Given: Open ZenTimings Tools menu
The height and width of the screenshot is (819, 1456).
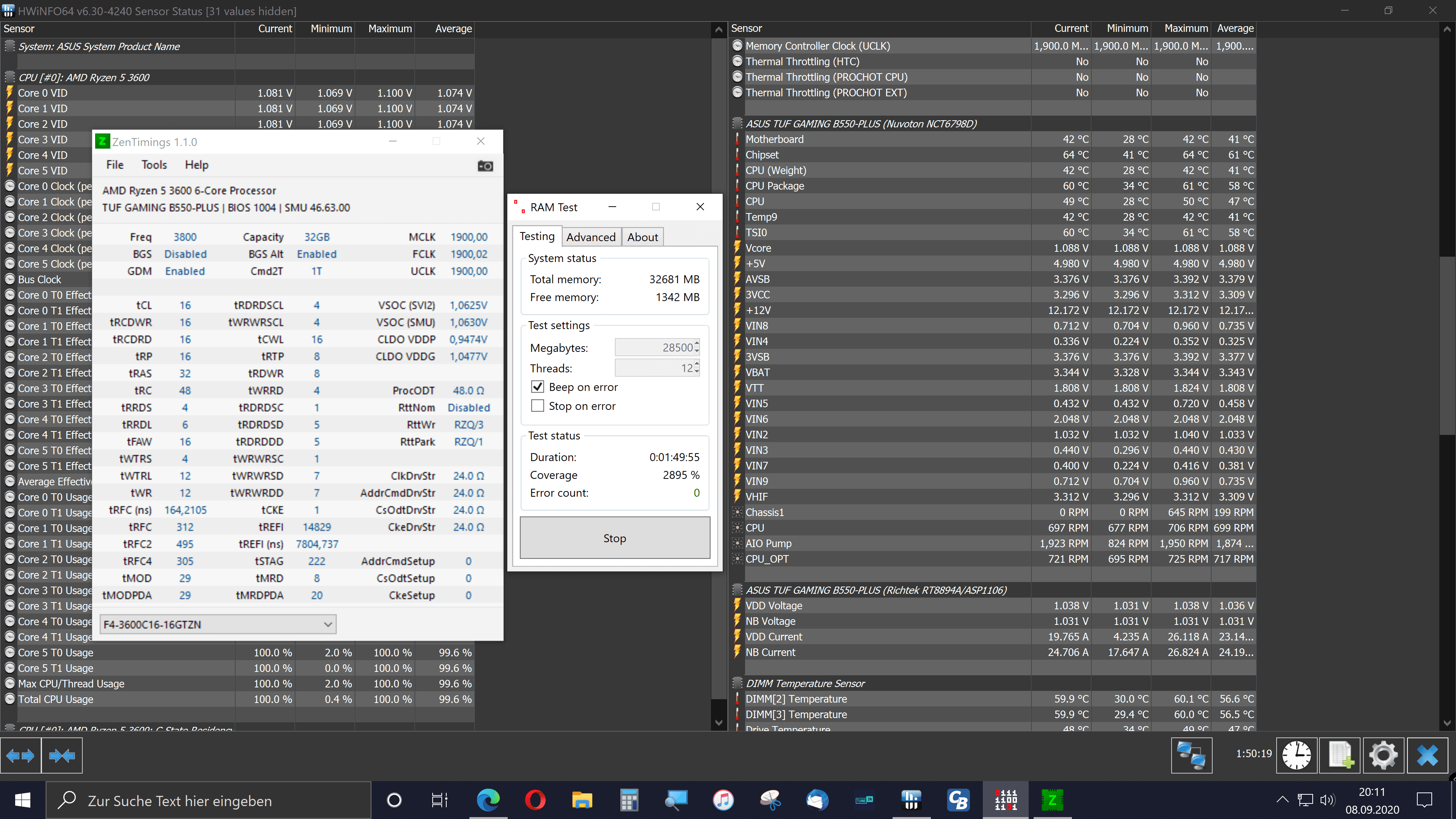Looking at the screenshot, I should [x=154, y=165].
